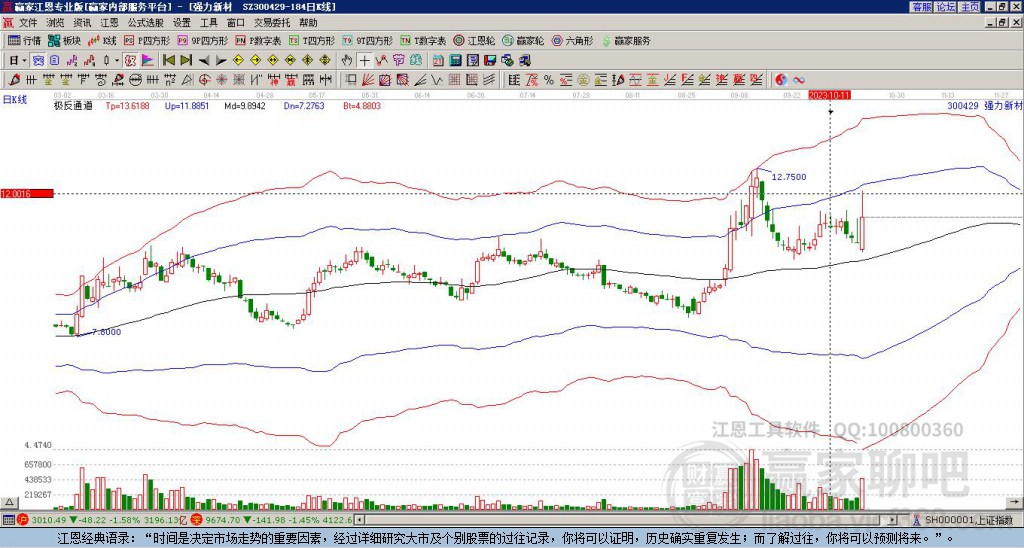Open the 文件 menu
Viewport: 1024px width, 548px height.
pos(28,23)
